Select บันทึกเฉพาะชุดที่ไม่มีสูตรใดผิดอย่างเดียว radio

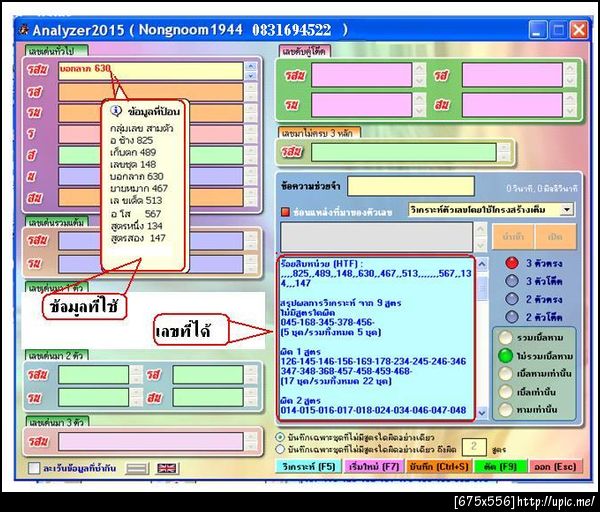[280, 437]
